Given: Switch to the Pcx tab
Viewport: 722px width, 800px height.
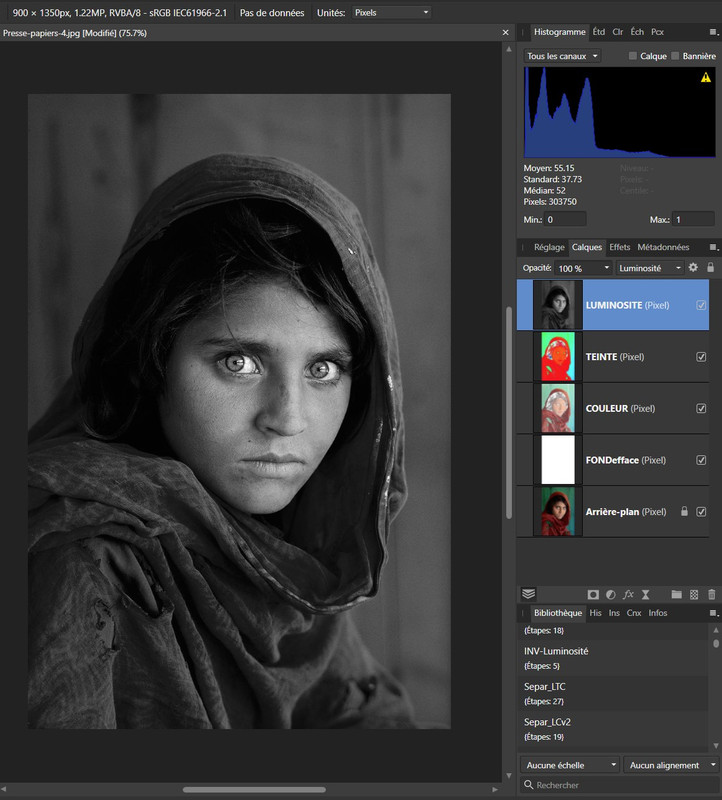Looking at the screenshot, I should tap(657, 32).
